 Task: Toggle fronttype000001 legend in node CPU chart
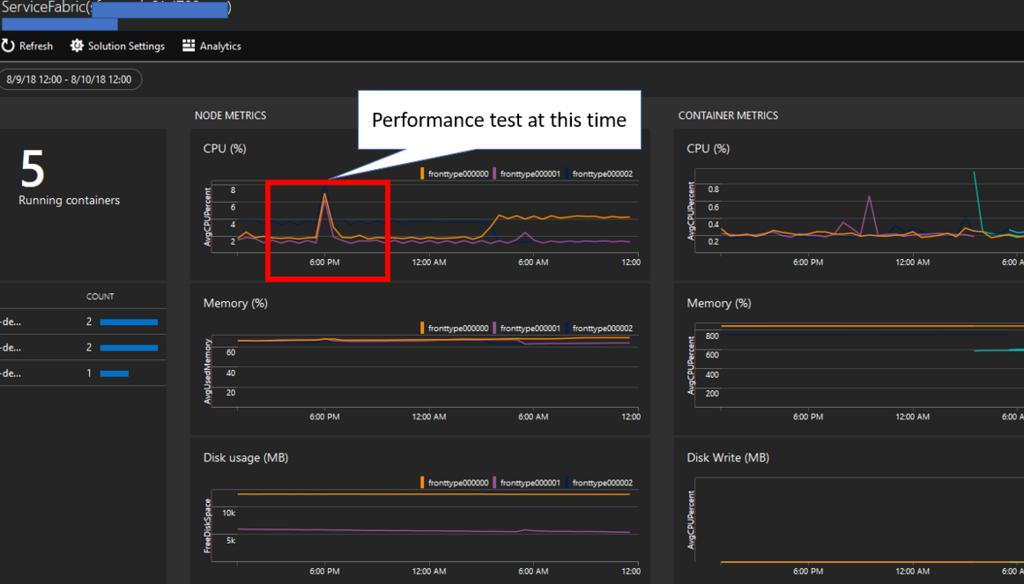[526, 174]
